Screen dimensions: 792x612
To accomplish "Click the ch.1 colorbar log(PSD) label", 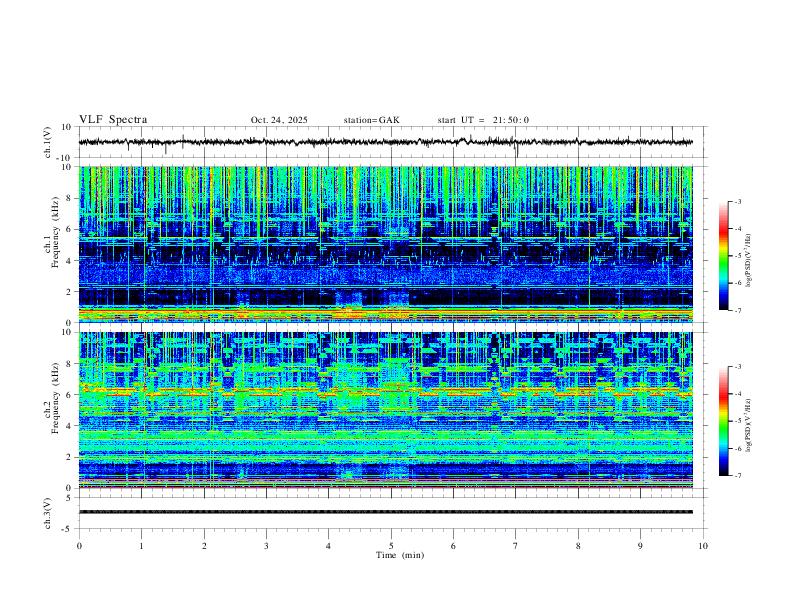I will [749, 261].
